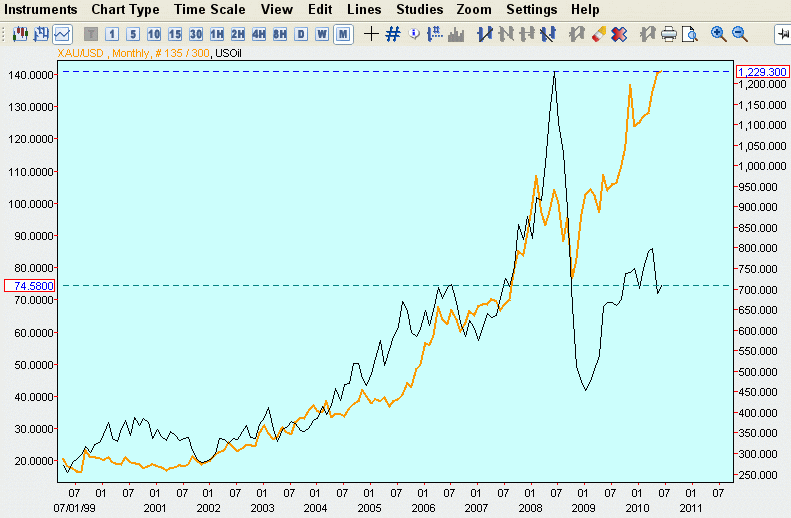791x518 pixels.
Task: Click the 250.000 right axis label
Action: [758, 475]
